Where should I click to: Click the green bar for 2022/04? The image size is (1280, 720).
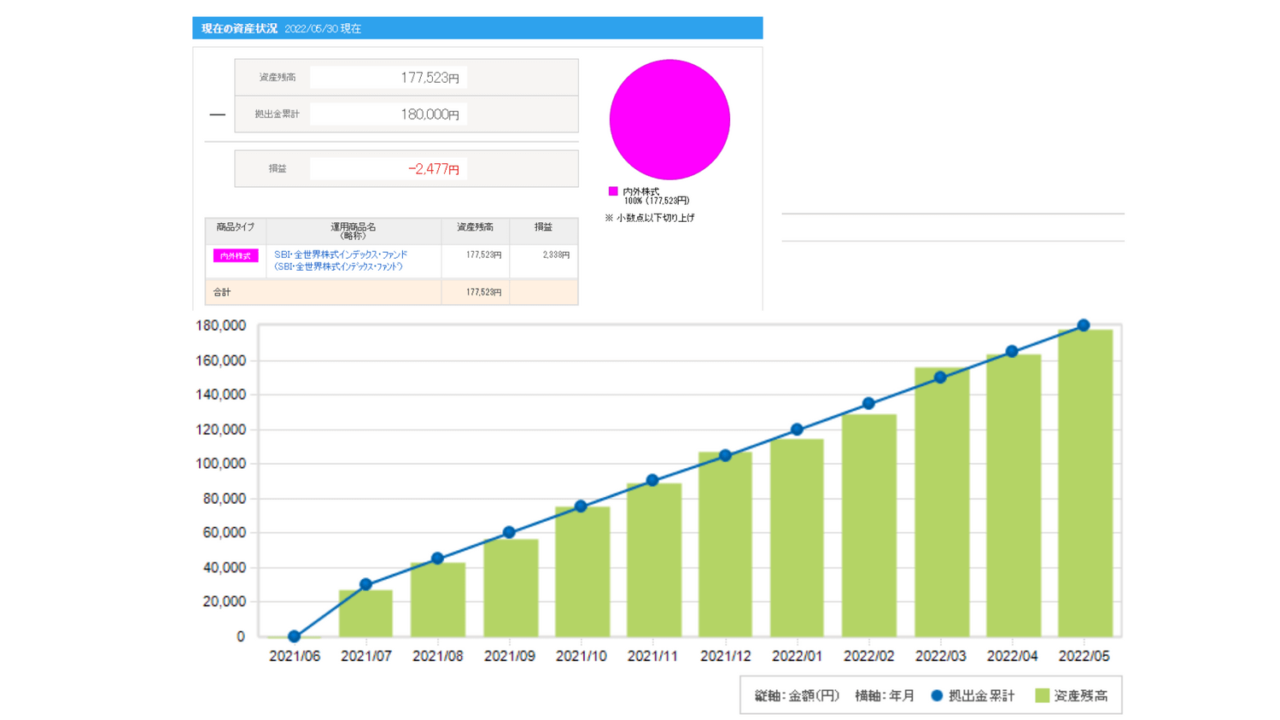tap(1013, 496)
